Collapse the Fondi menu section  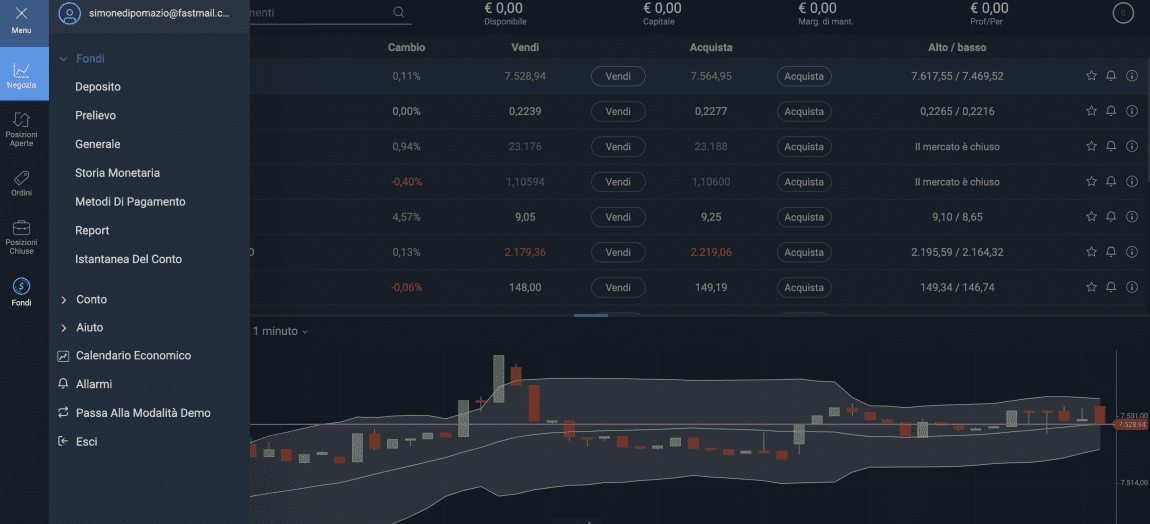[x=64, y=59]
